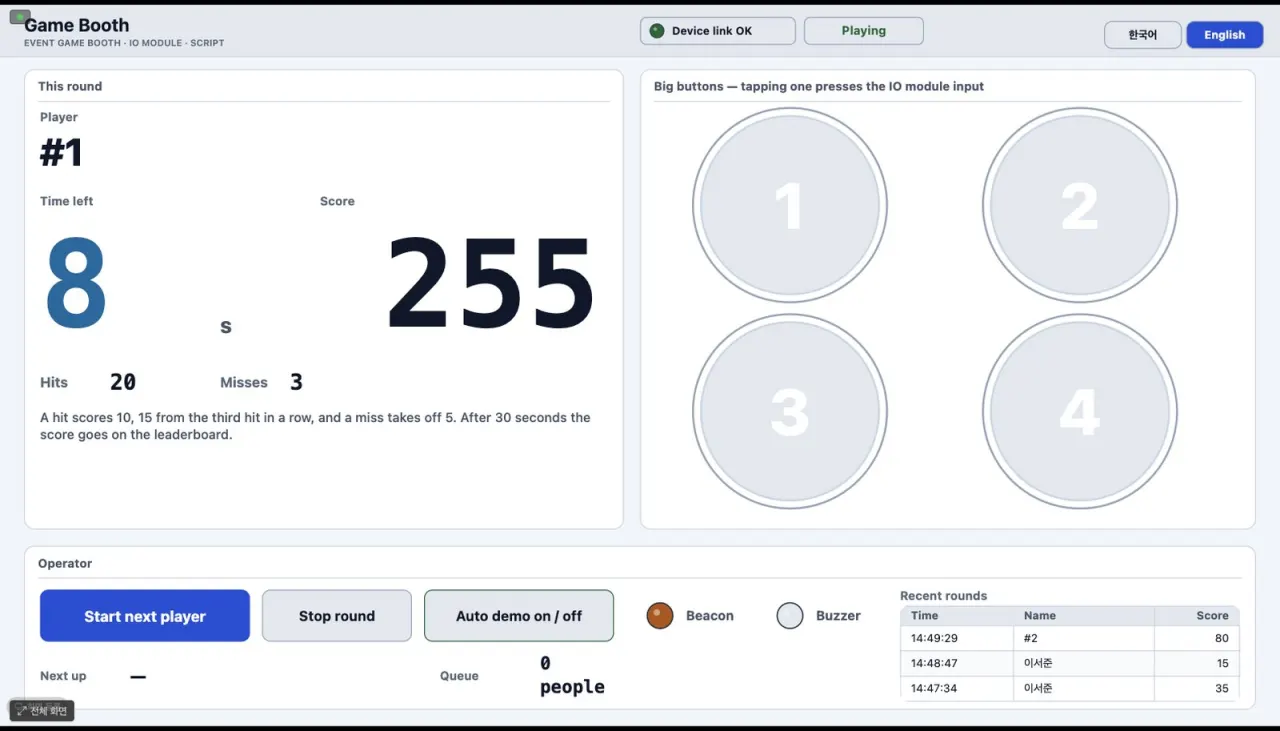1280x731 pixels.
Task: Switch language to English
Action: coord(1225,35)
